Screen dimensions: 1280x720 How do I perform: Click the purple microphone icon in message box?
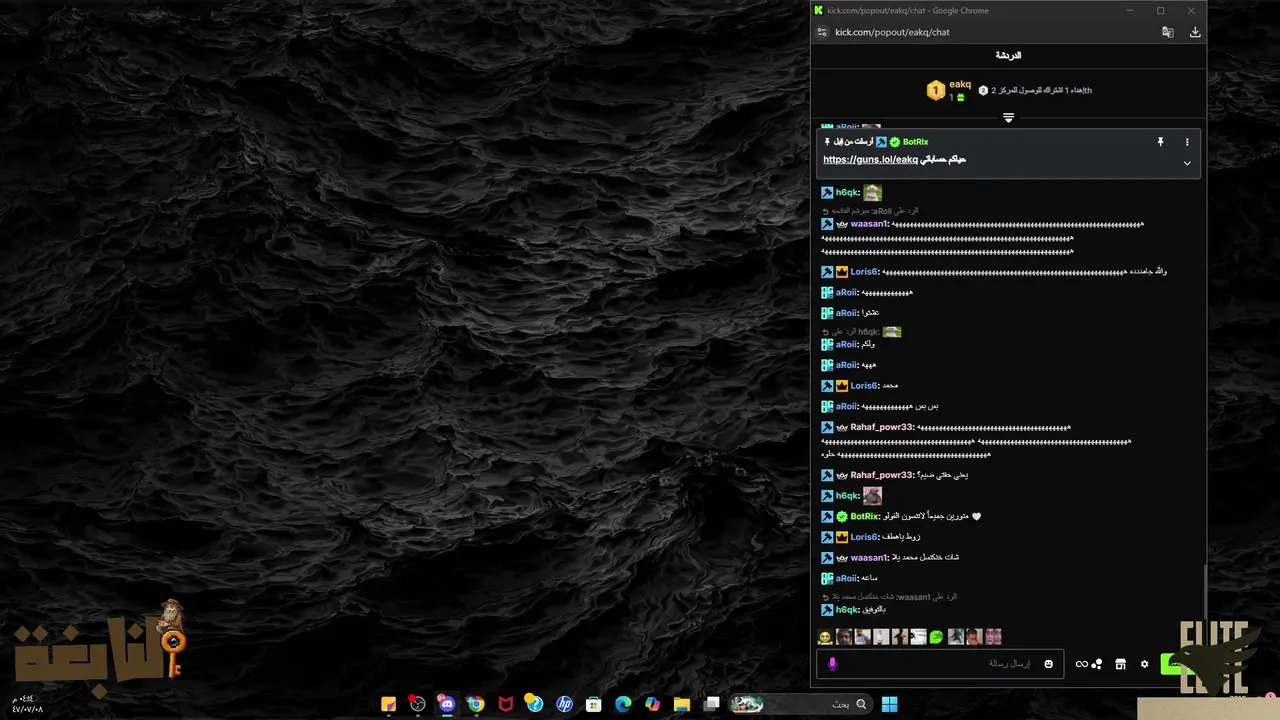pos(832,663)
